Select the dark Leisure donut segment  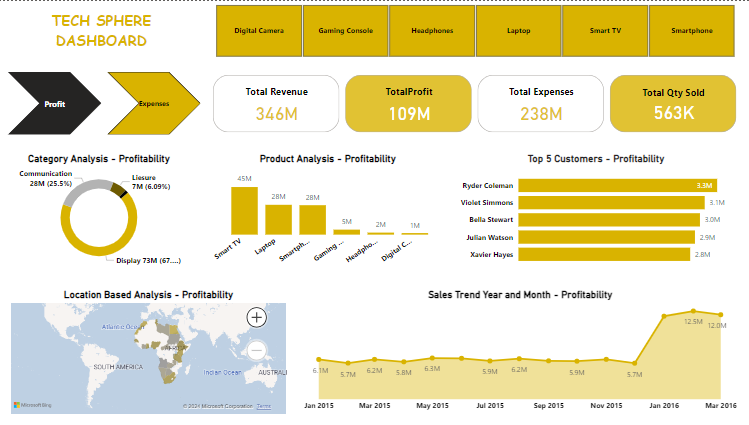pos(118,189)
